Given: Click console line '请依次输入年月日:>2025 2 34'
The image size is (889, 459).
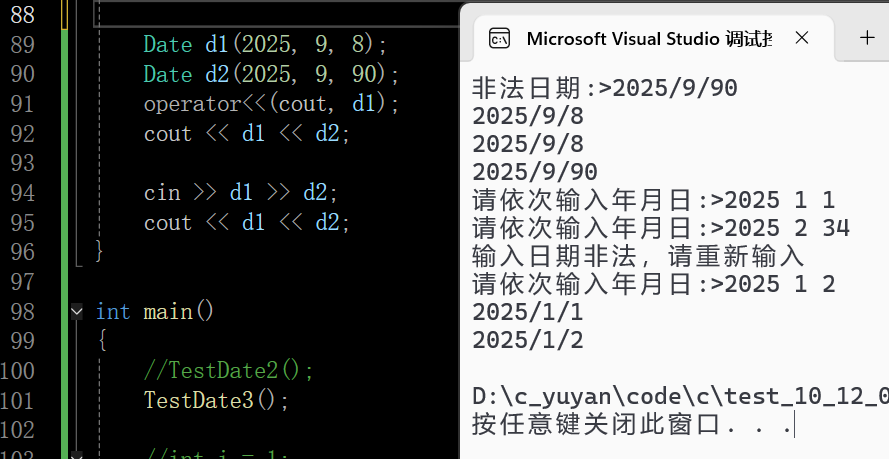Looking at the screenshot, I should (661, 228).
